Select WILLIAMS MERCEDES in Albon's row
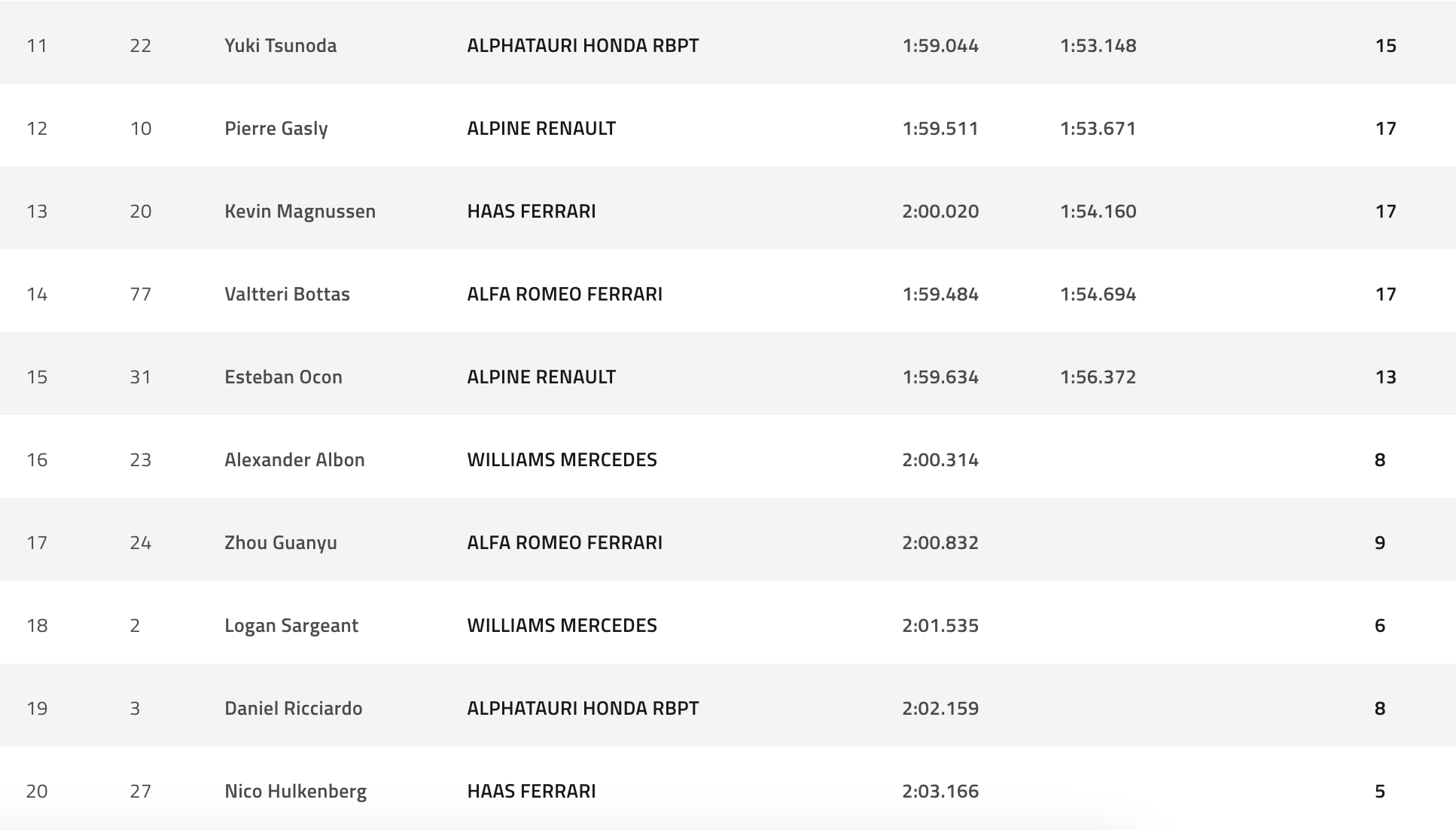The height and width of the screenshot is (830, 1456). 562,459
